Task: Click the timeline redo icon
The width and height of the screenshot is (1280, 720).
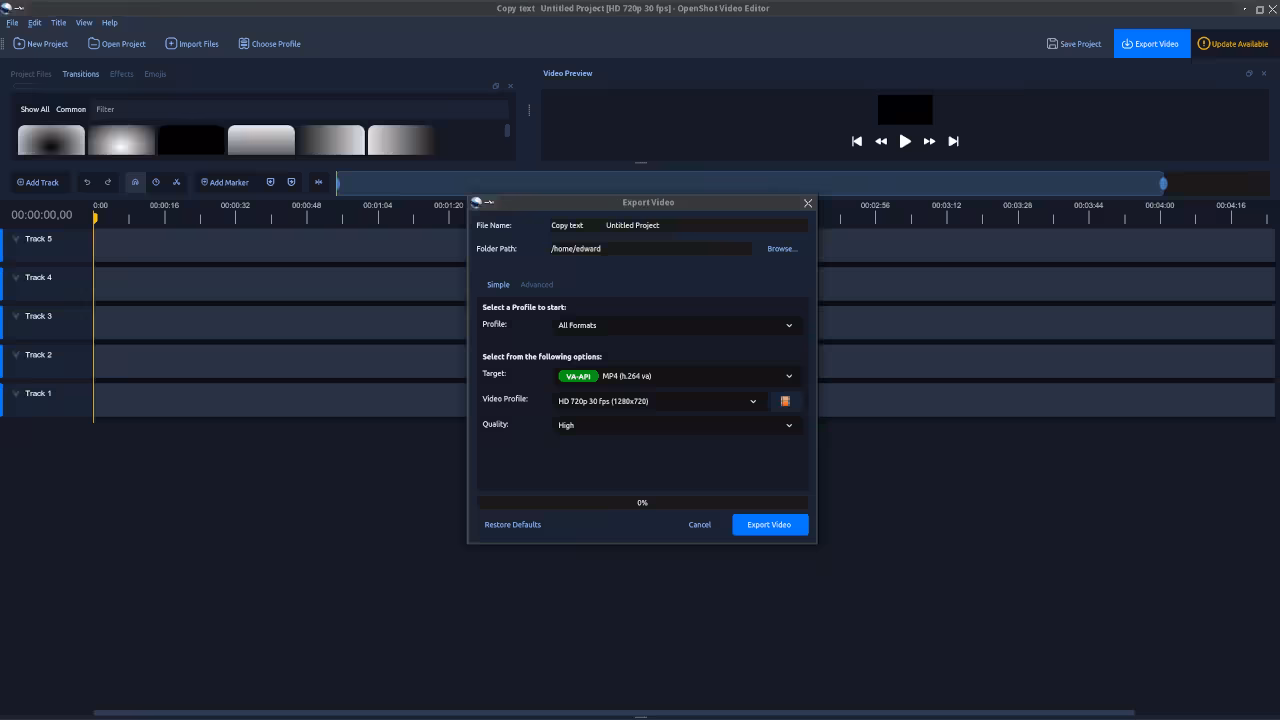Action: coord(108,182)
